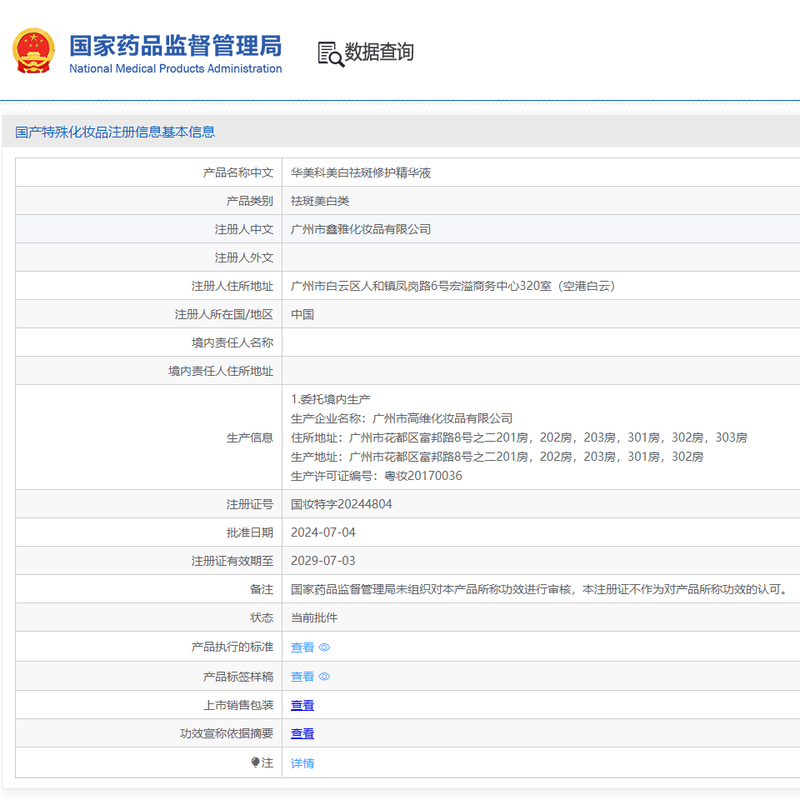This screenshot has height=800, width=800.
Task: Open the 详情 link in the 注 row
Action: tap(302, 763)
